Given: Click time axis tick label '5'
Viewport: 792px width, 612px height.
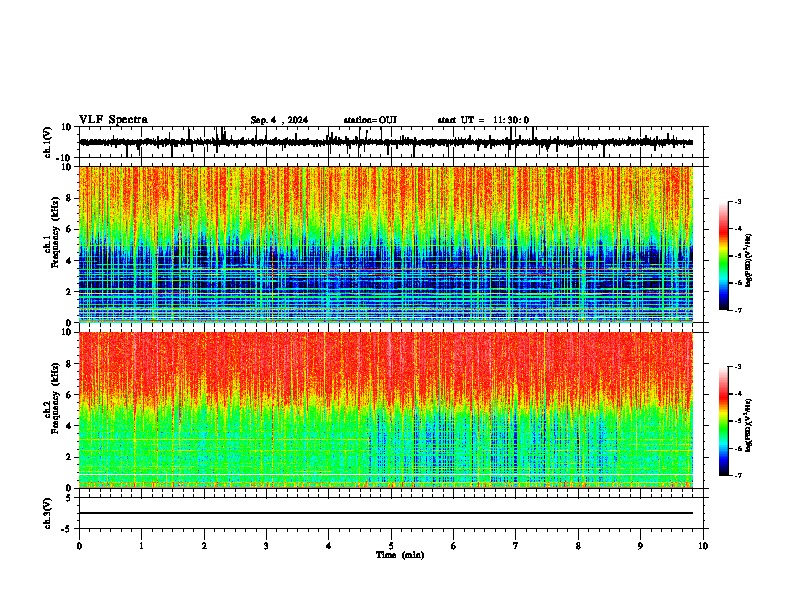Looking at the screenshot, I should tap(391, 546).
